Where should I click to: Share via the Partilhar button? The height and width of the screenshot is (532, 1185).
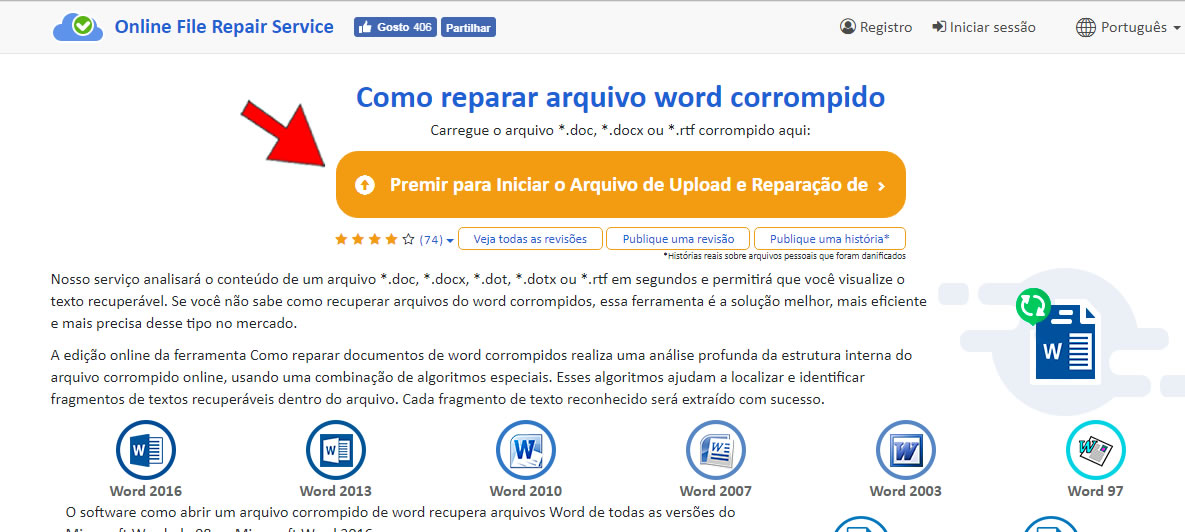pyautogui.click(x=469, y=28)
